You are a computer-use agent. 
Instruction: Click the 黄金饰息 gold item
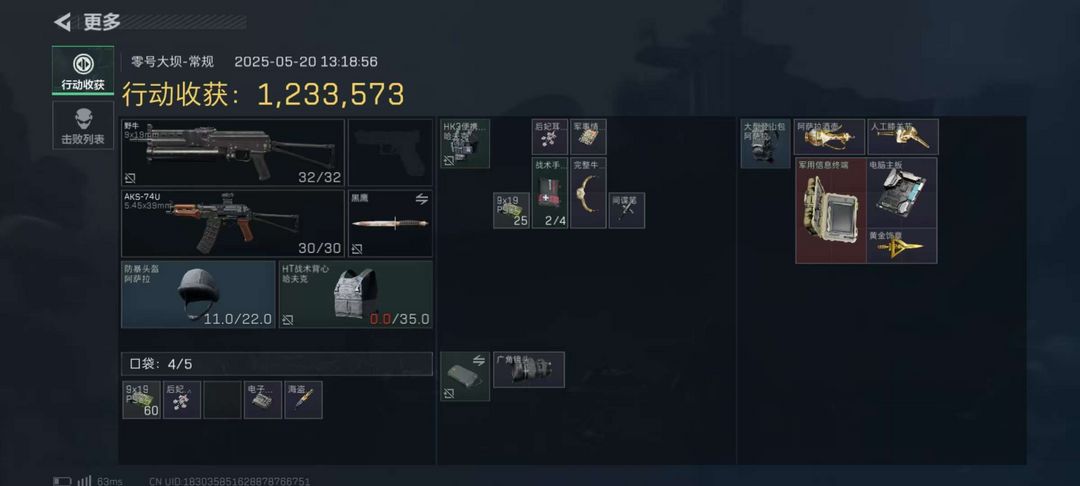click(902, 246)
